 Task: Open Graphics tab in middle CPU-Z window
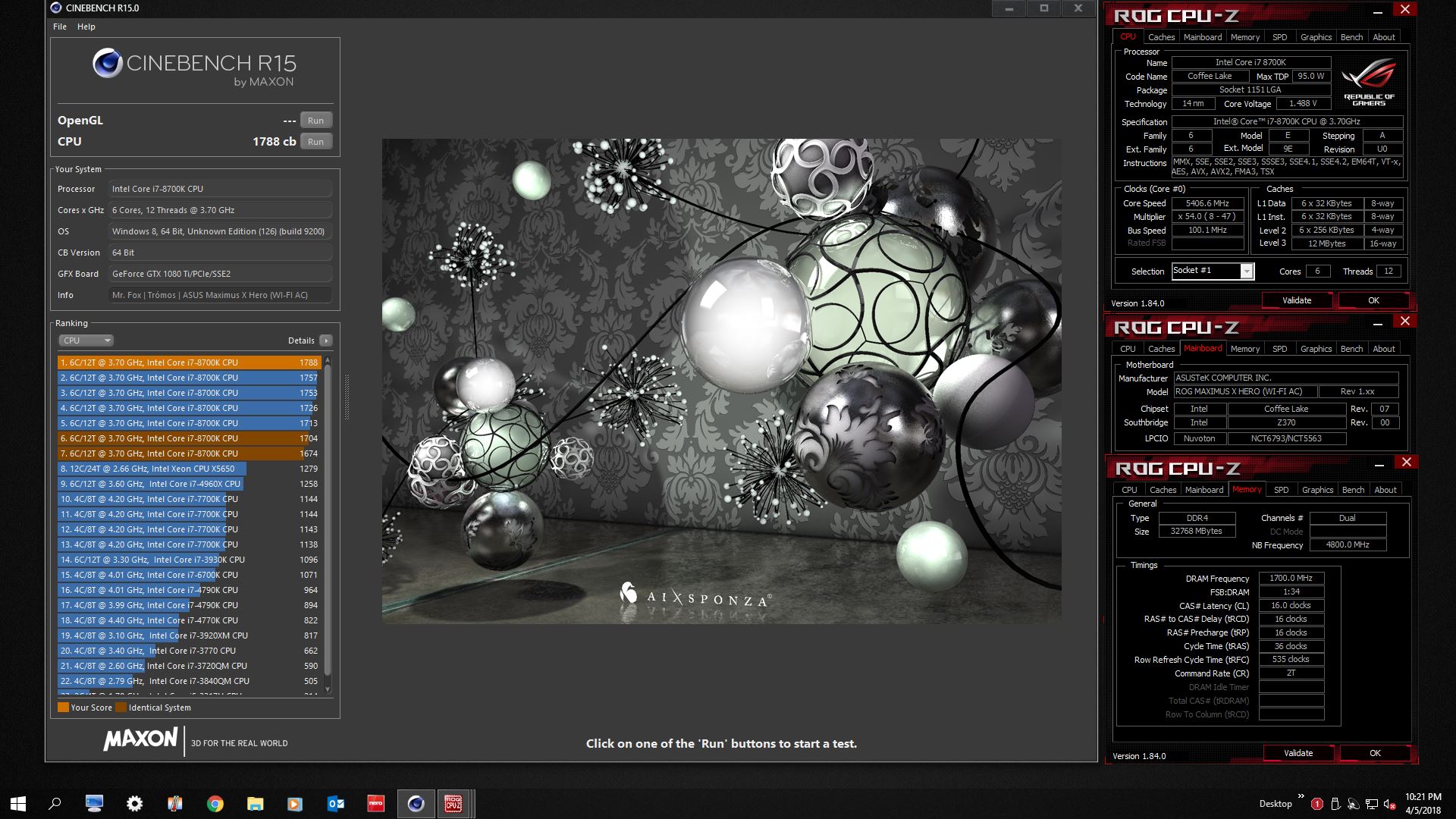click(x=1316, y=349)
